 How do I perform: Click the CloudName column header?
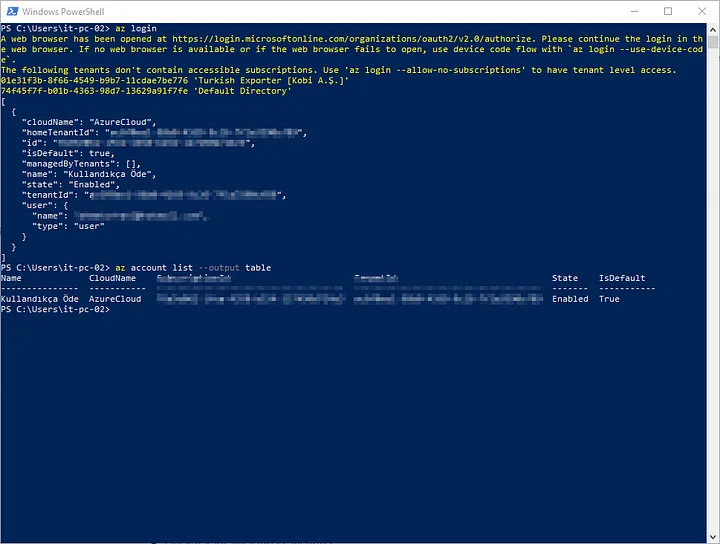pyautogui.click(x=112, y=278)
